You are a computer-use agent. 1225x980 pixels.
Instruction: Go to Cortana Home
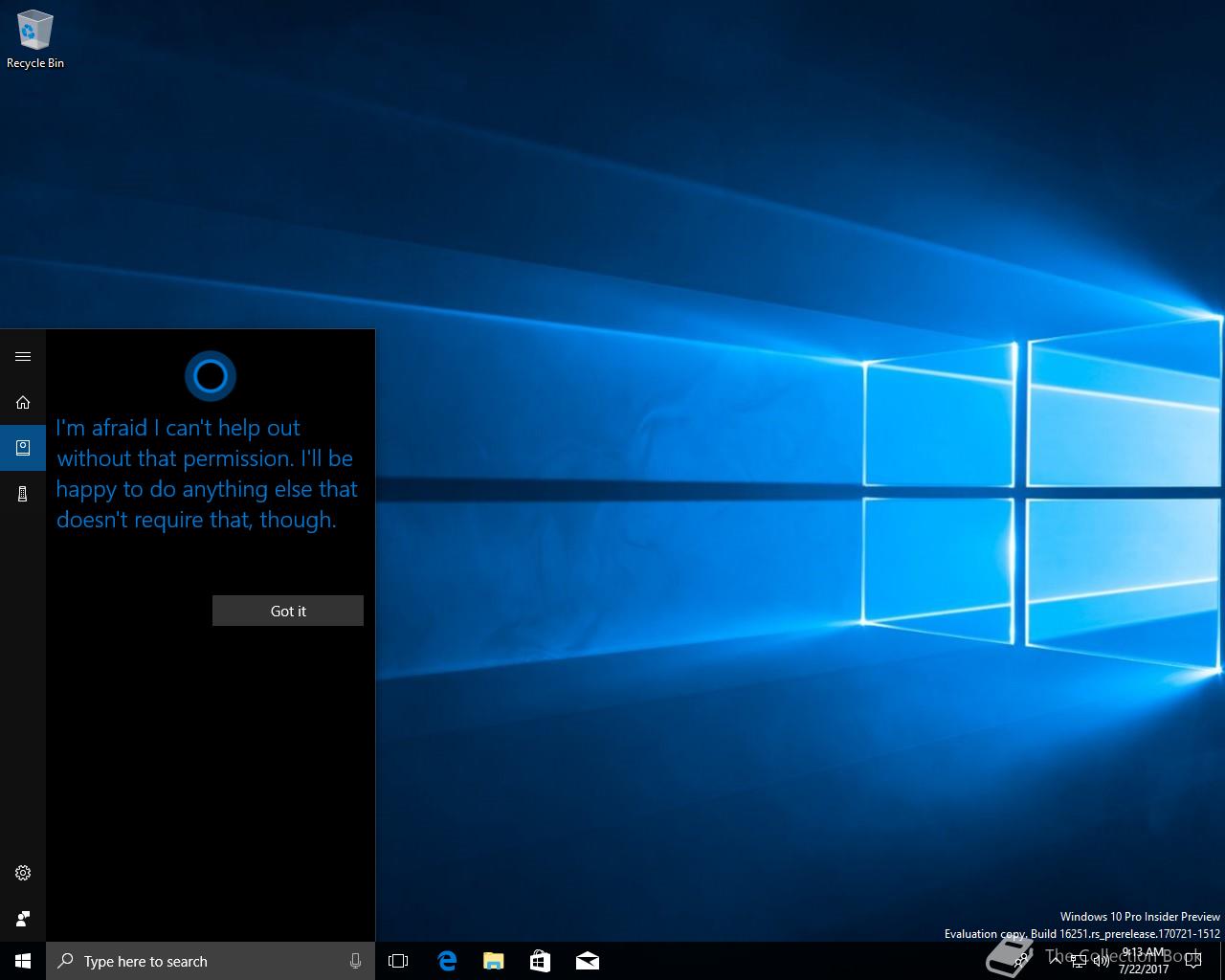(x=23, y=402)
